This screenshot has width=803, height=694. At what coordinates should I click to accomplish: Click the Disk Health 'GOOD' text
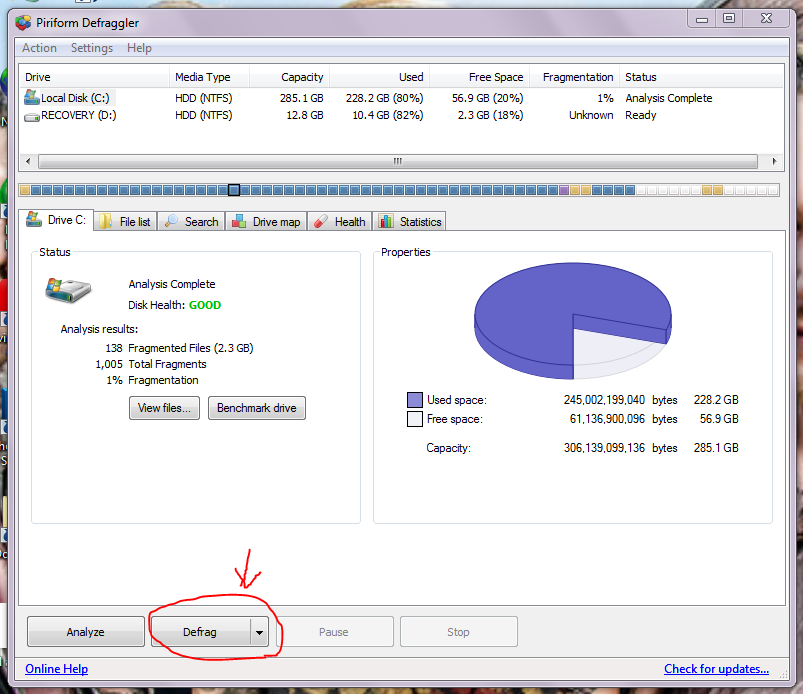205,305
